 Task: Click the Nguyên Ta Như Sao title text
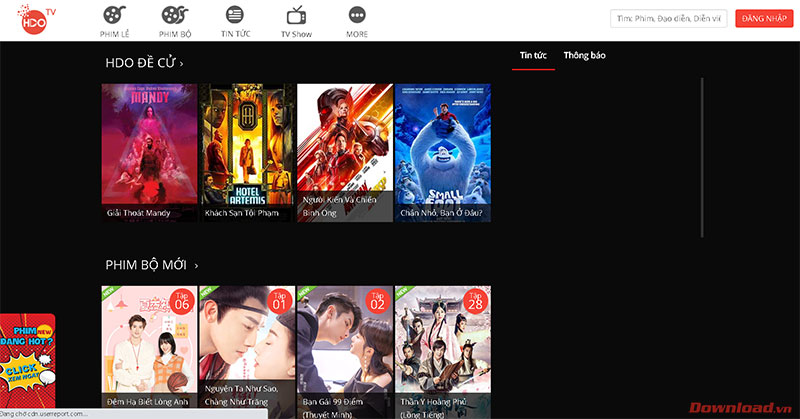pyautogui.click(x=241, y=395)
